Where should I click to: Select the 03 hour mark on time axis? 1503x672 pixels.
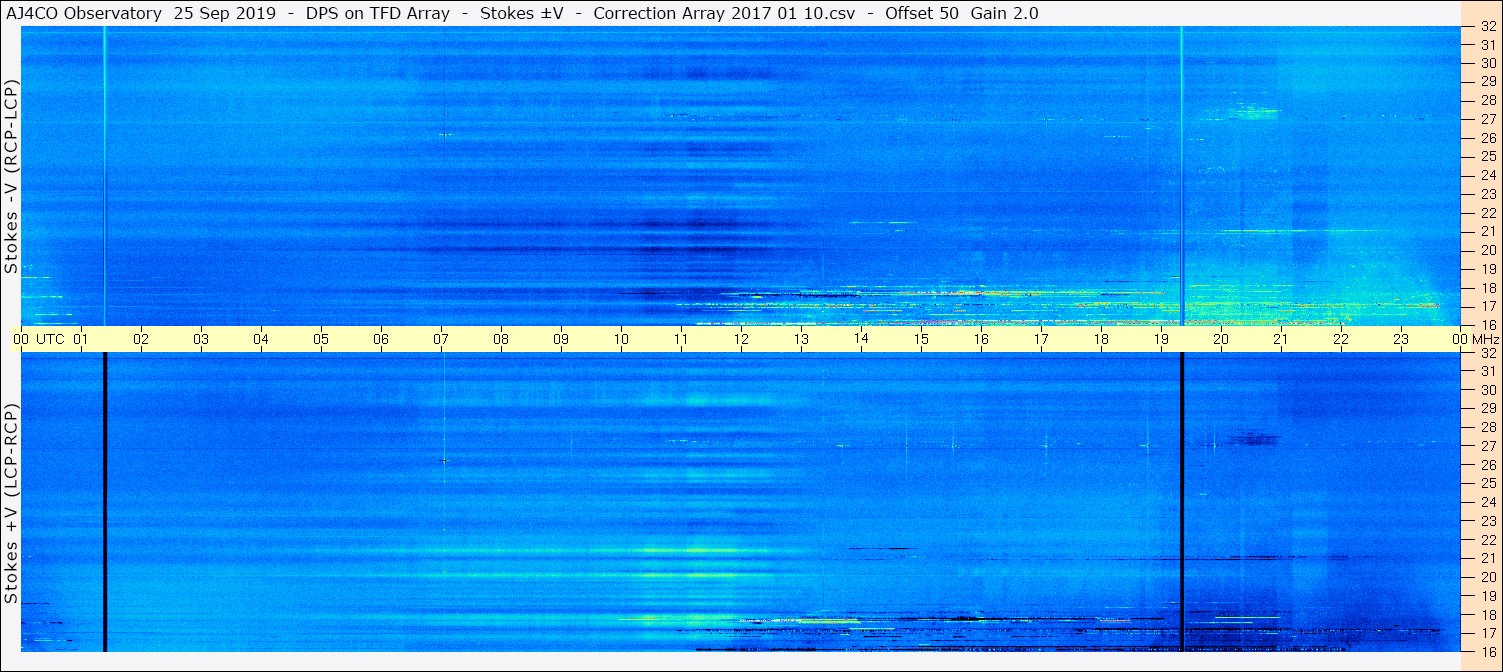(x=201, y=339)
